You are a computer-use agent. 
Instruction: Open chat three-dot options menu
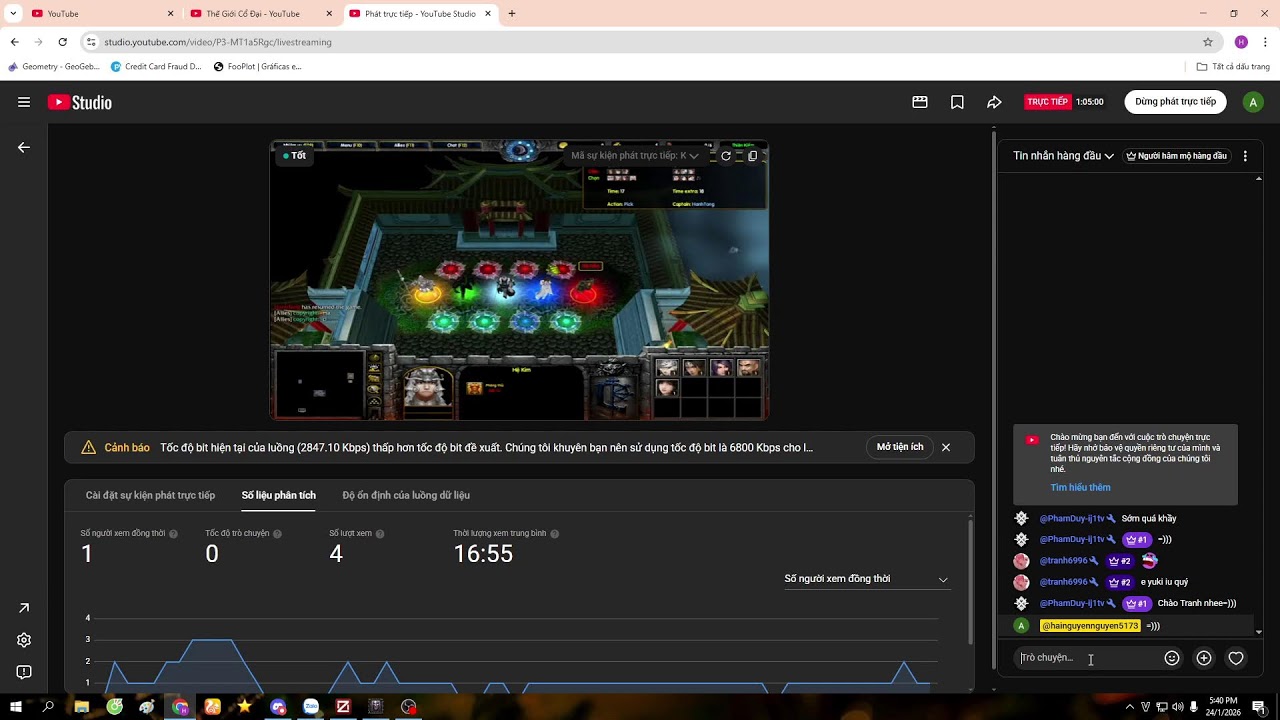[x=1245, y=156]
